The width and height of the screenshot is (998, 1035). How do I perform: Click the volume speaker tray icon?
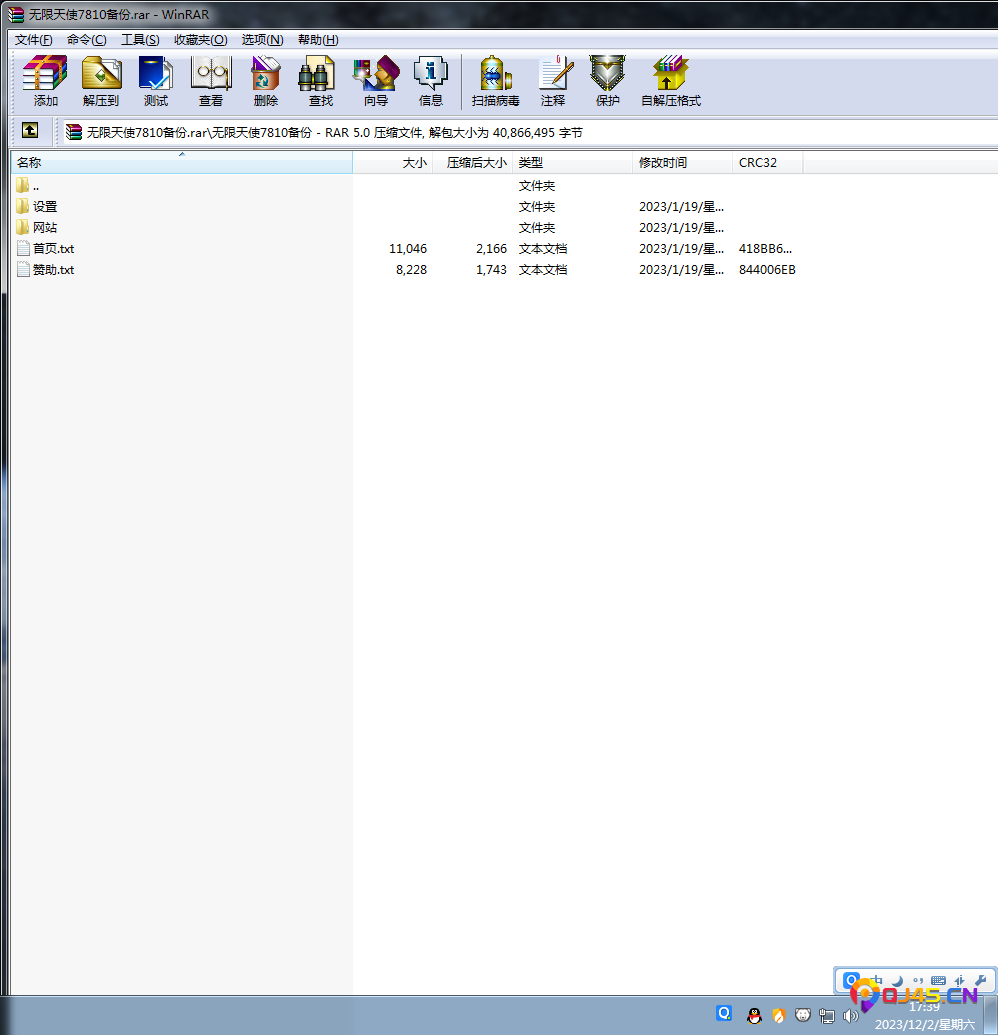click(850, 1015)
